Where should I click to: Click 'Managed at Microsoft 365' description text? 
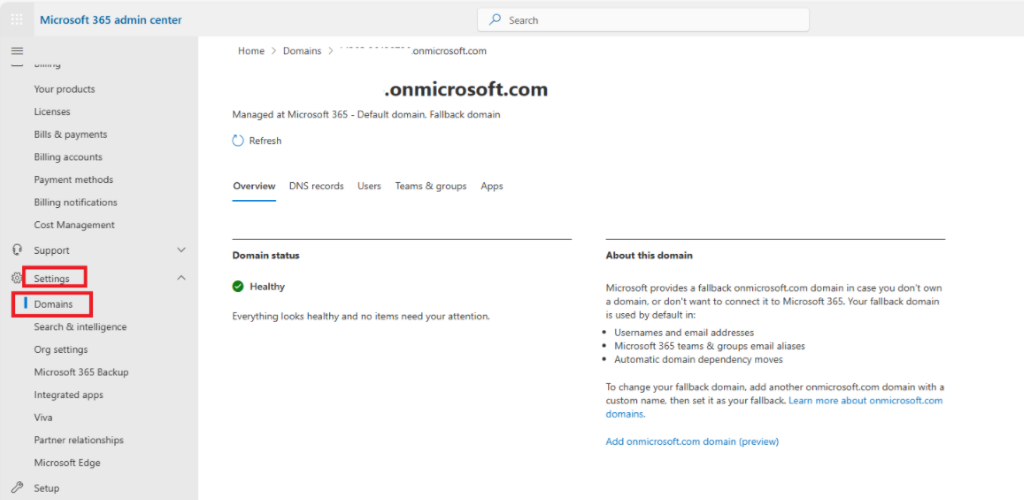(366, 114)
